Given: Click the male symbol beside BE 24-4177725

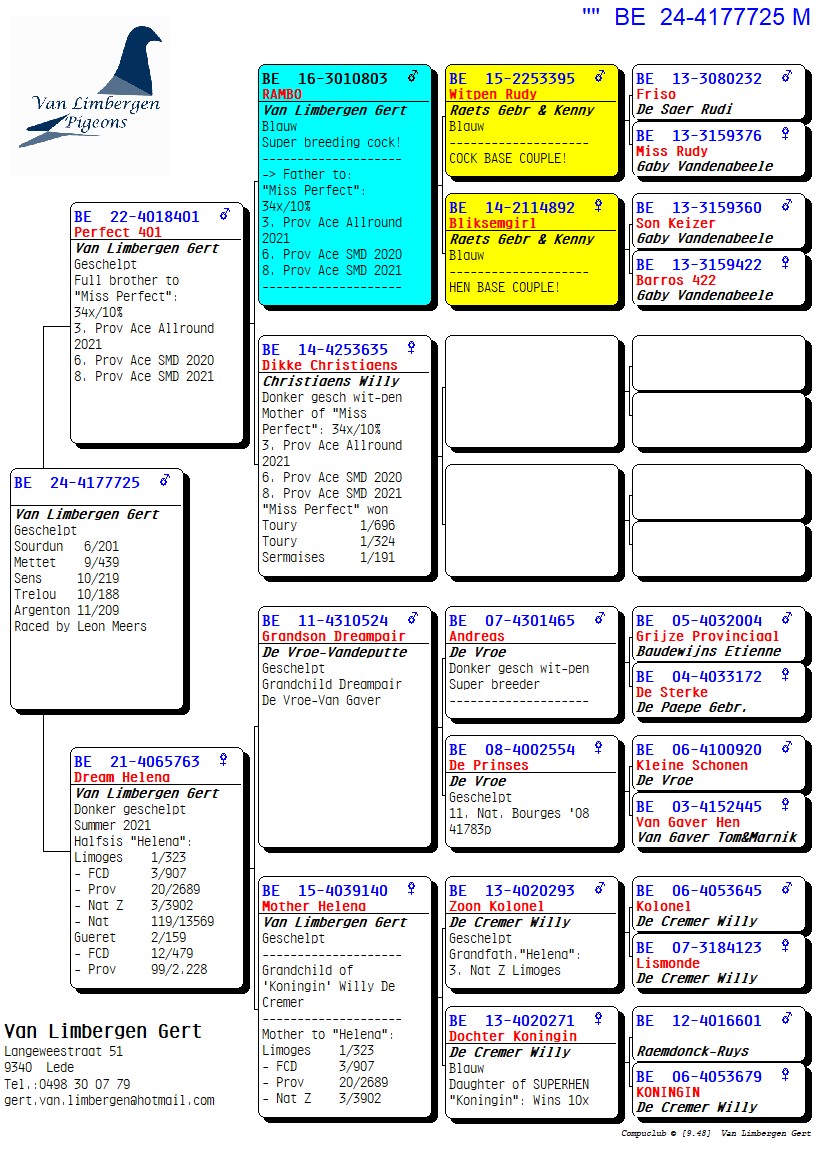Looking at the screenshot, I should [165, 481].
